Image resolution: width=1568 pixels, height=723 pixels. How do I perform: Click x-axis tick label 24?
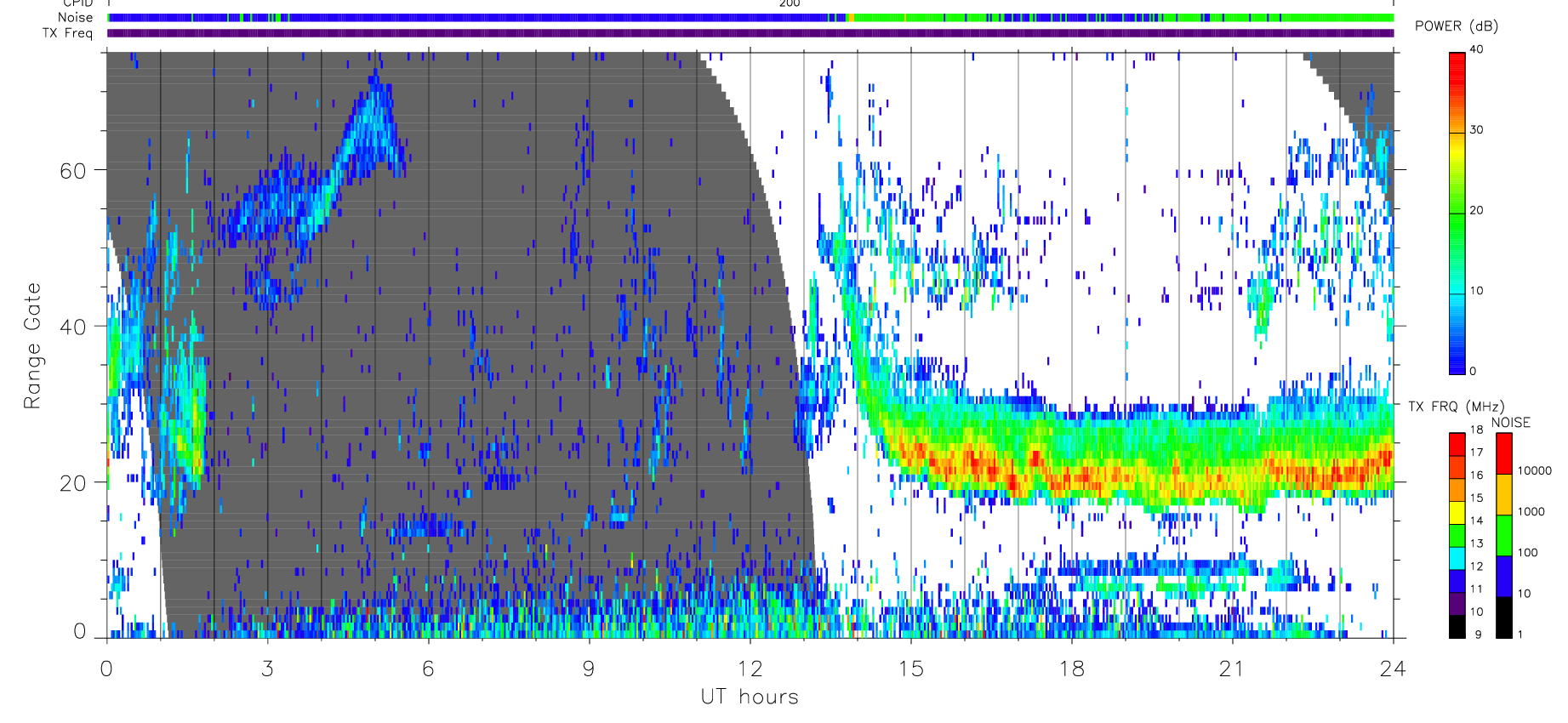pos(1393,669)
